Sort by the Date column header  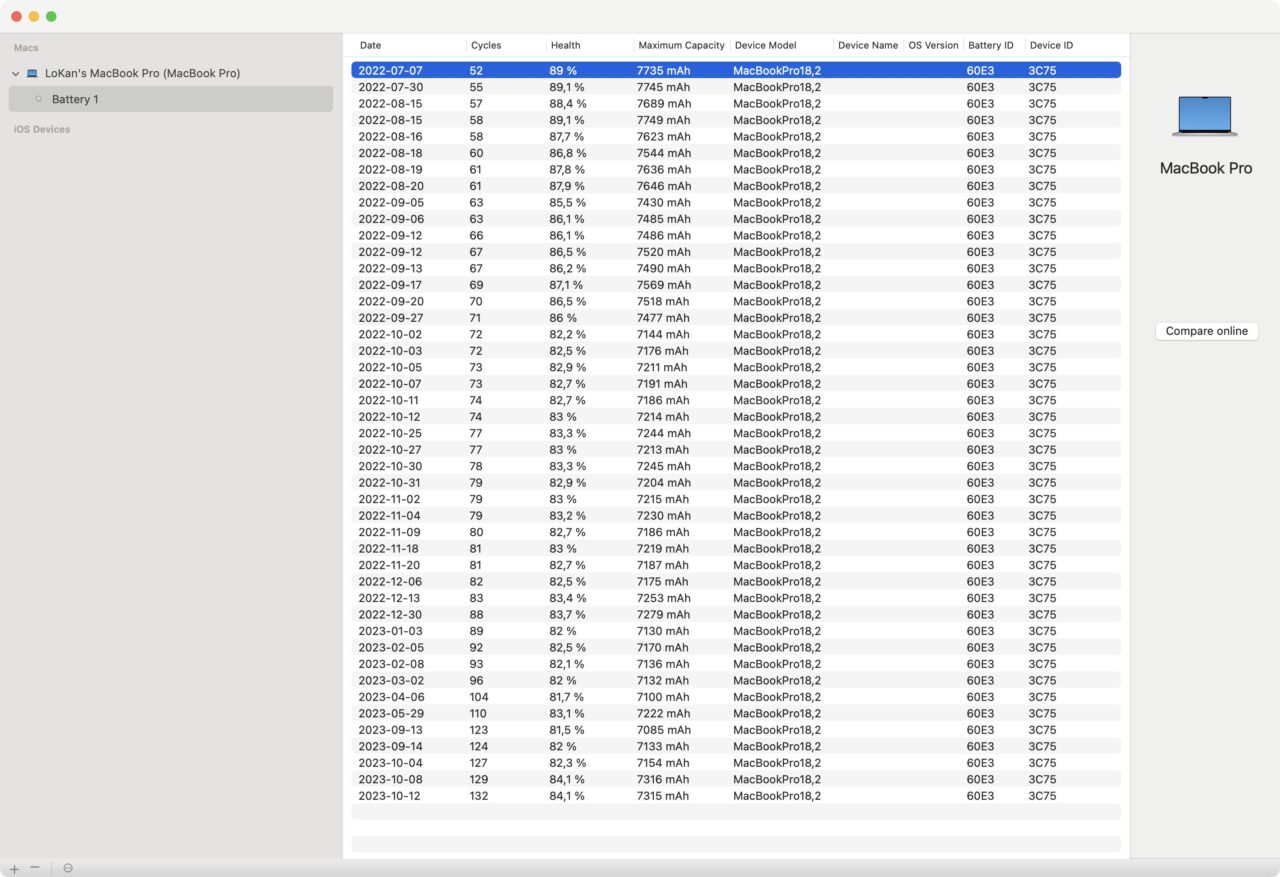coord(370,45)
